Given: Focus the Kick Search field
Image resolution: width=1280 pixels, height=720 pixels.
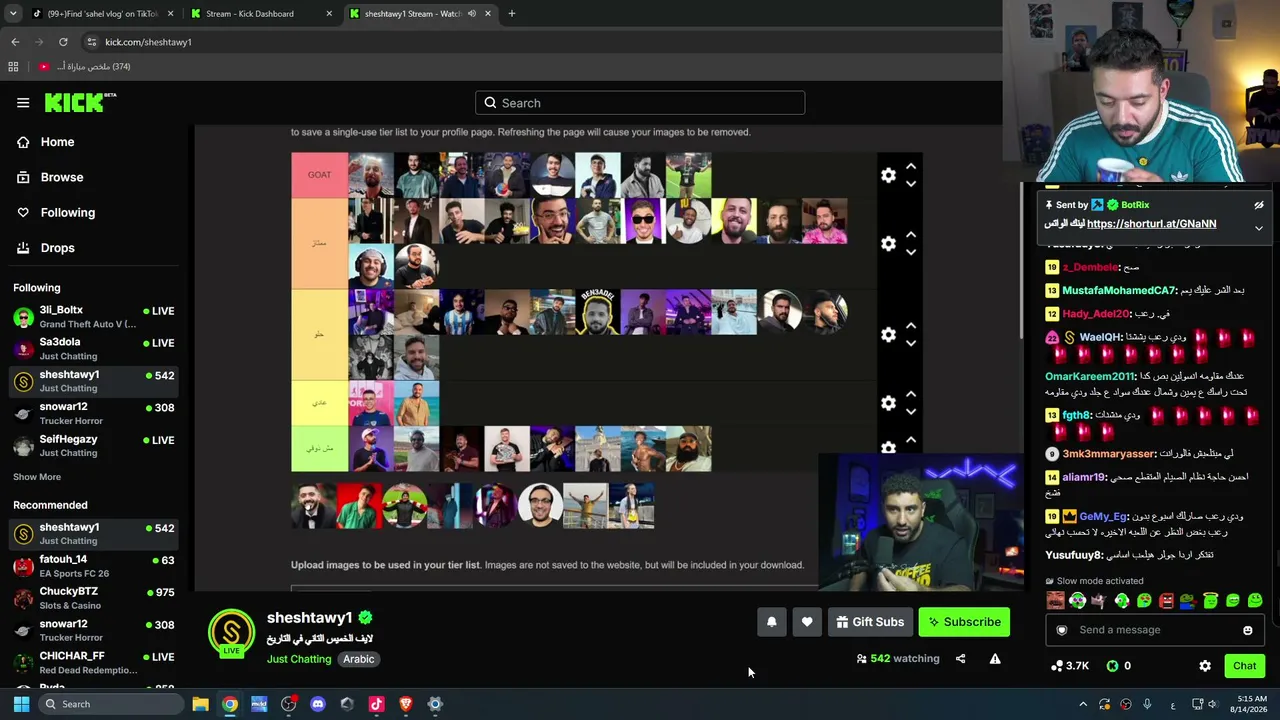Looking at the screenshot, I should click(x=640, y=103).
